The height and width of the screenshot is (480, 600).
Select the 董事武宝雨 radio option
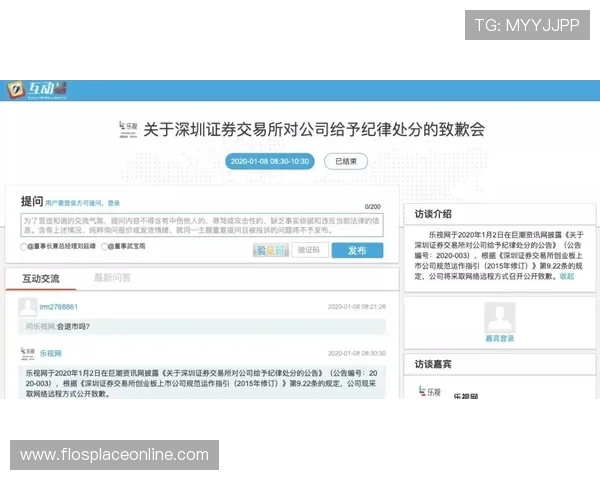click(104, 247)
